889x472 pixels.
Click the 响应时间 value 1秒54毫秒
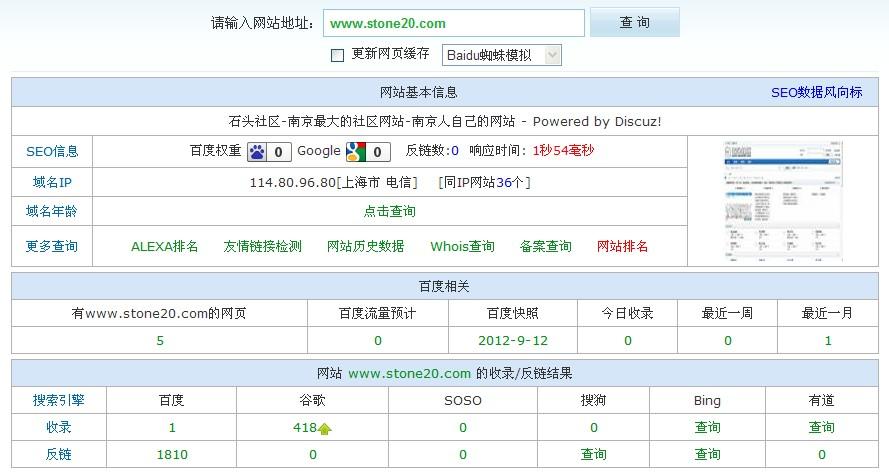(x=563, y=151)
